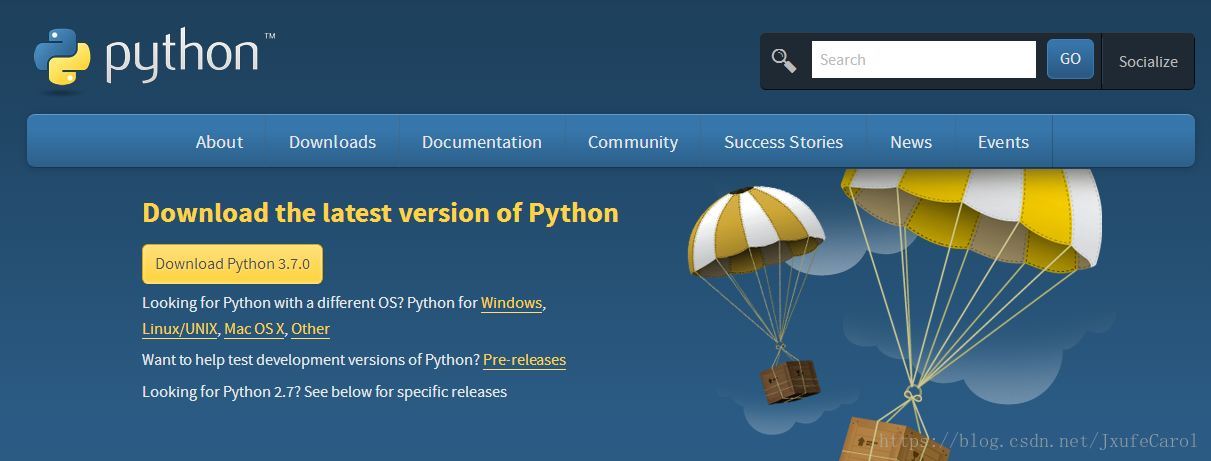Open the Events menu
This screenshot has width=1211, height=461.
pyautogui.click(x=1003, y=142)
